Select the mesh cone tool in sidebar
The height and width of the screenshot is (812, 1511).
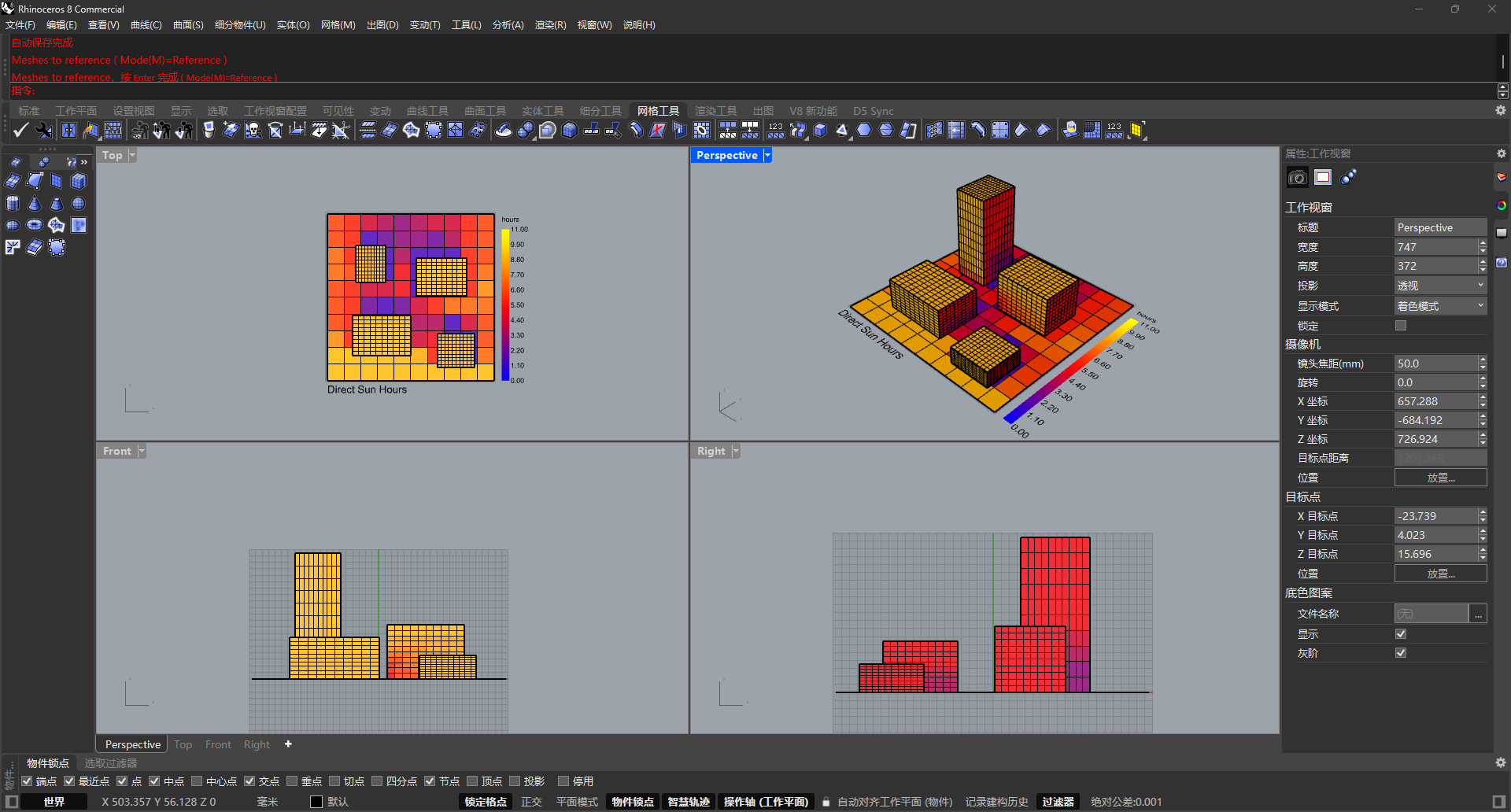pyautogui.click(x=35, y=204)
